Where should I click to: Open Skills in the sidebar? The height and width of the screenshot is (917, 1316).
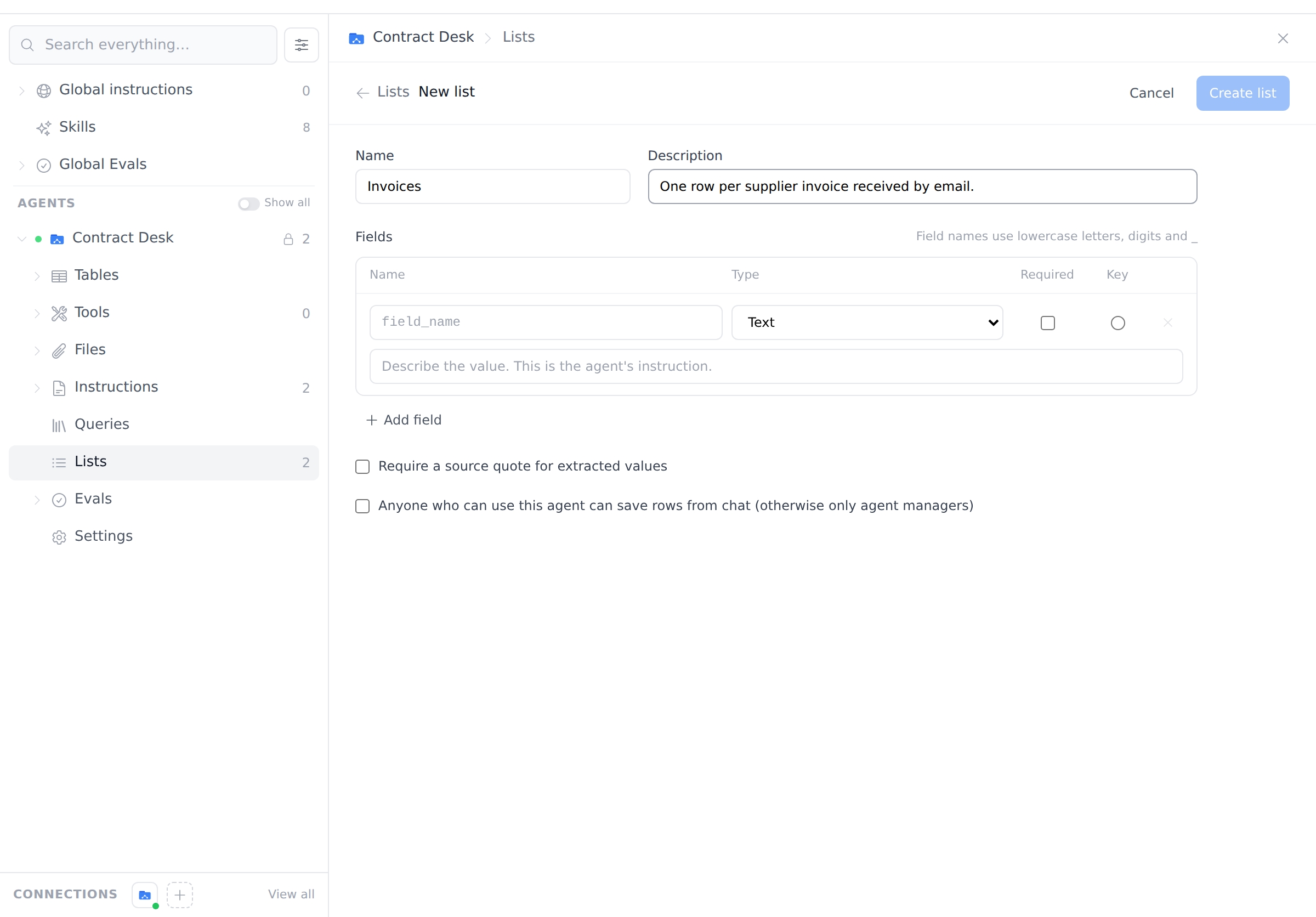click(x=164, y=127)
